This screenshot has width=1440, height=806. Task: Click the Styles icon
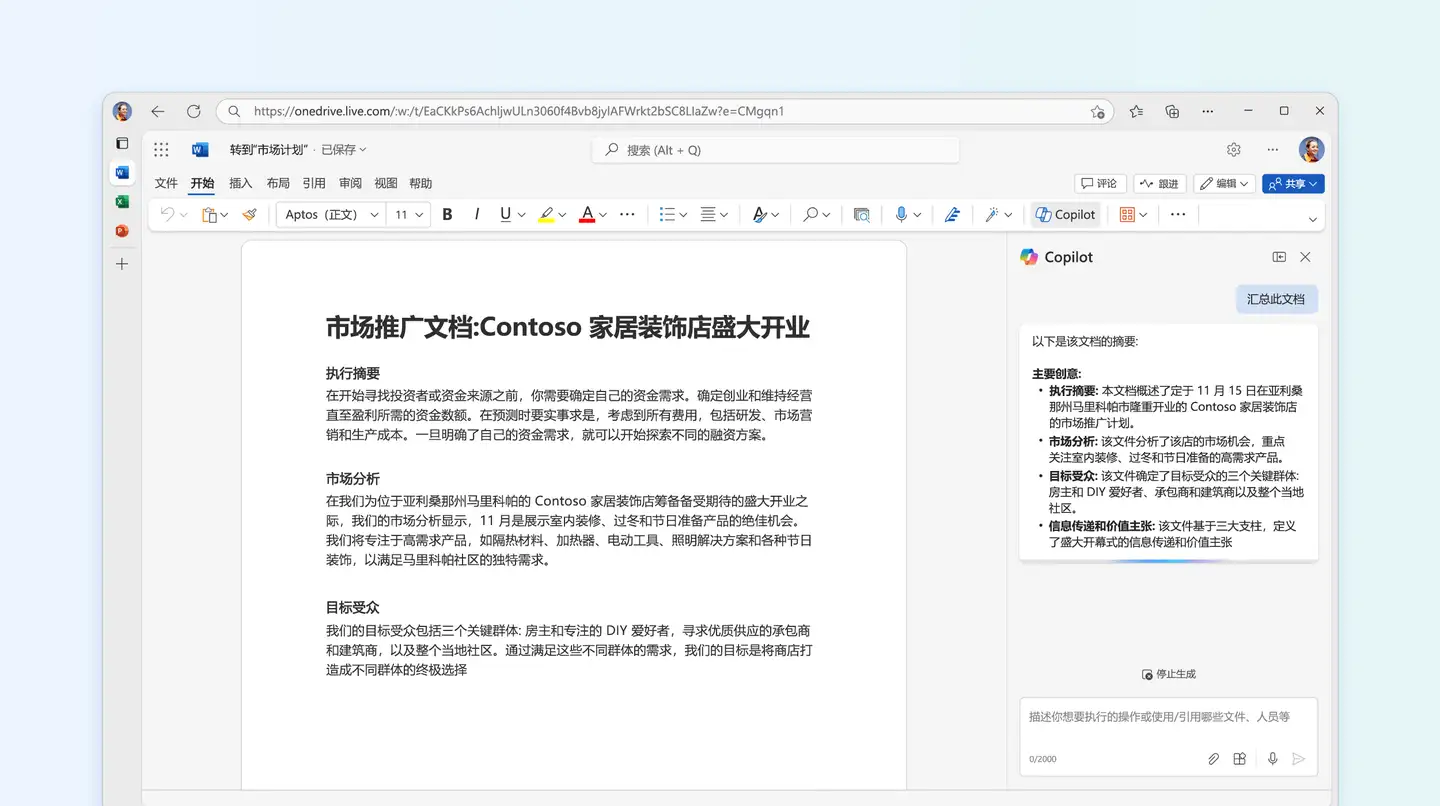click(759, 214)
